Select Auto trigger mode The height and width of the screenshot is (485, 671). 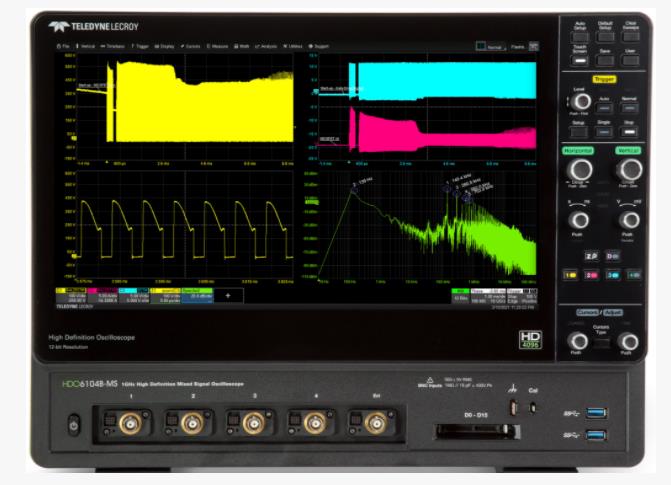(x=604, y=107)
